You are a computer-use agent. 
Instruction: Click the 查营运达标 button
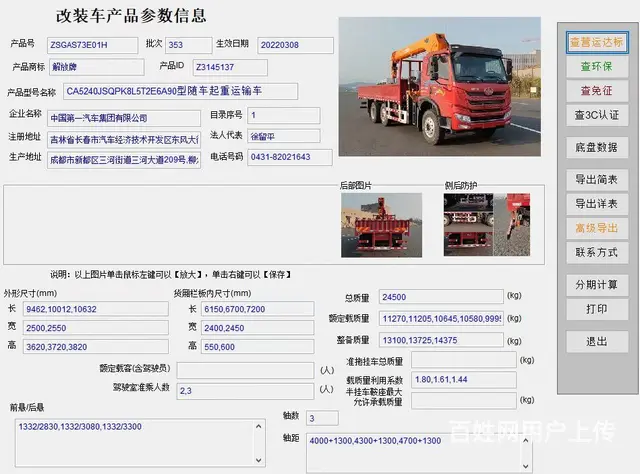click(x=596, y=42)
